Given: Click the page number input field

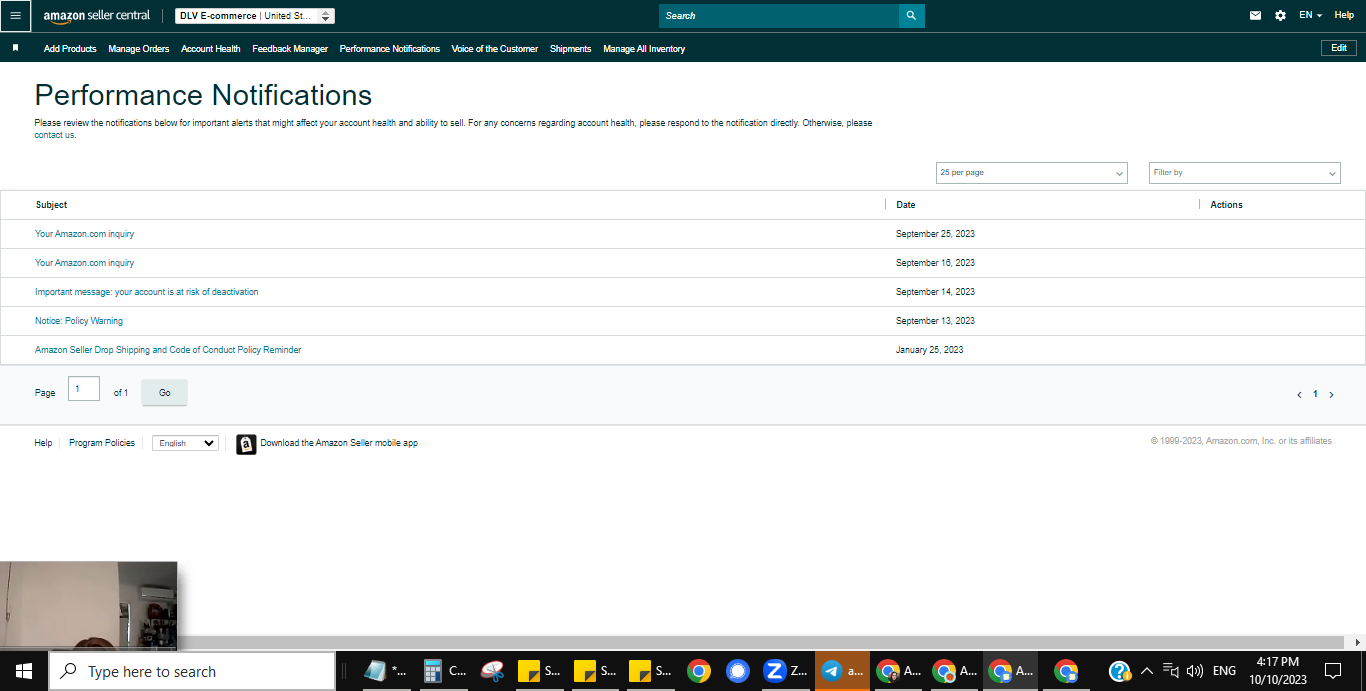Looking at the screenshot, I should (84, 389).
